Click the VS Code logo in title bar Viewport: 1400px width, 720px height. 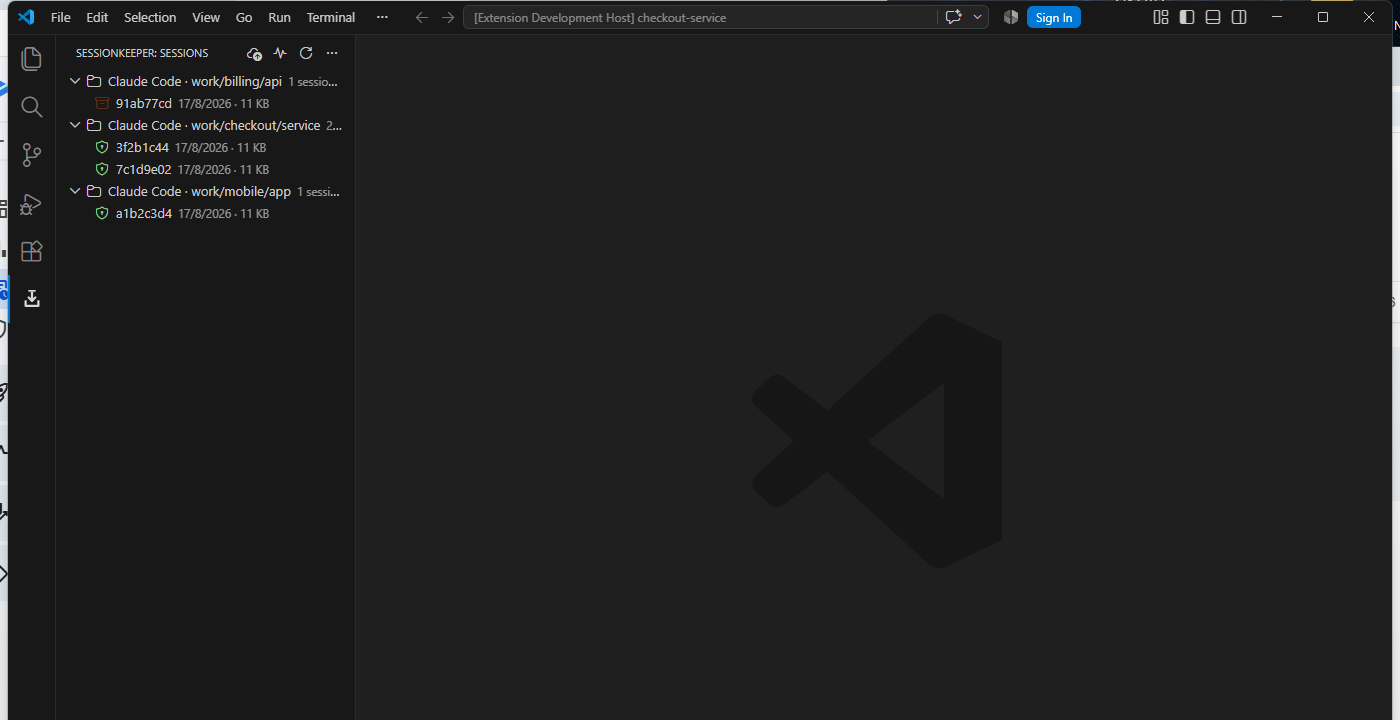pos(26,17)
